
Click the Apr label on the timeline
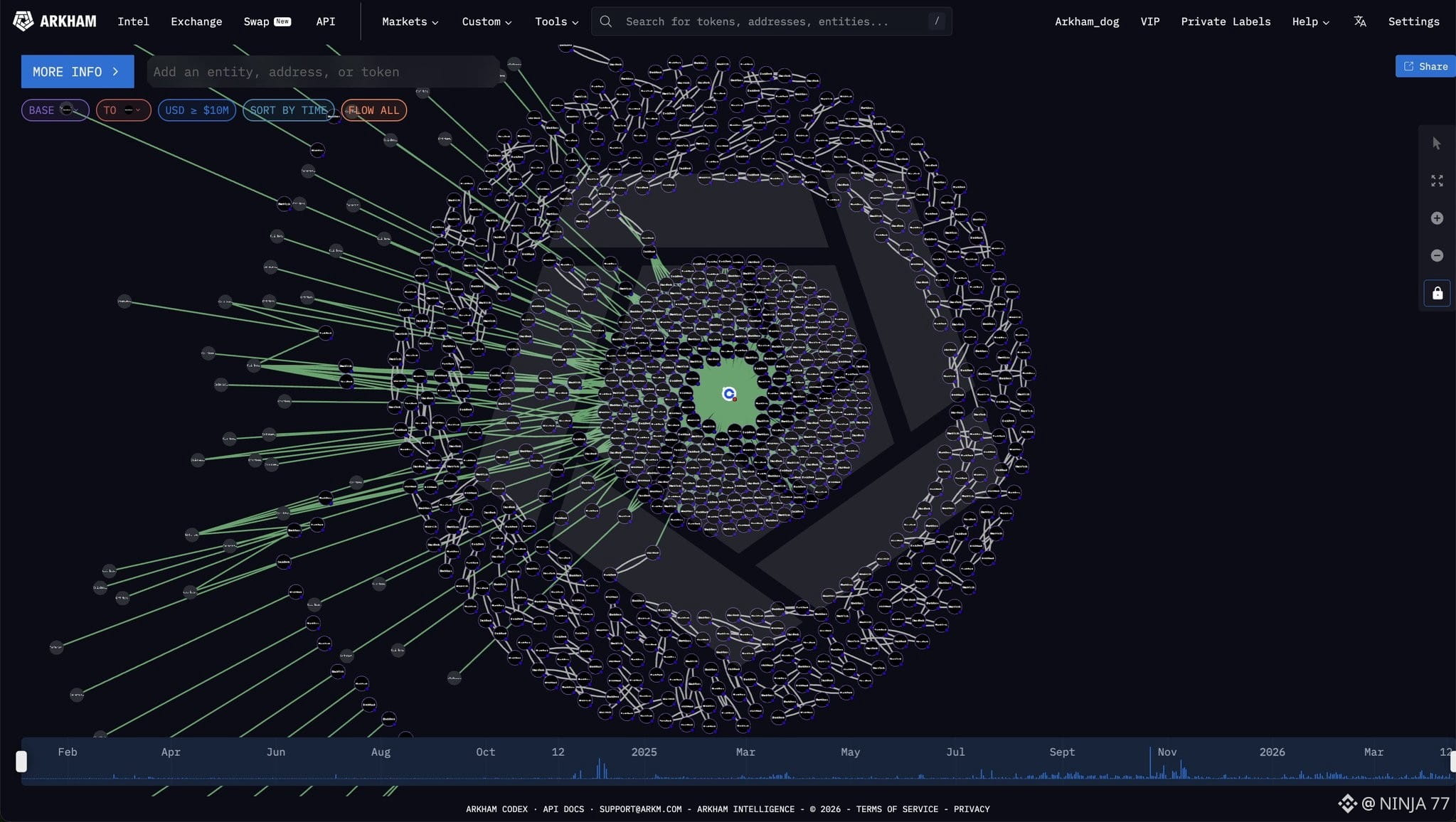tap(171, 752)
